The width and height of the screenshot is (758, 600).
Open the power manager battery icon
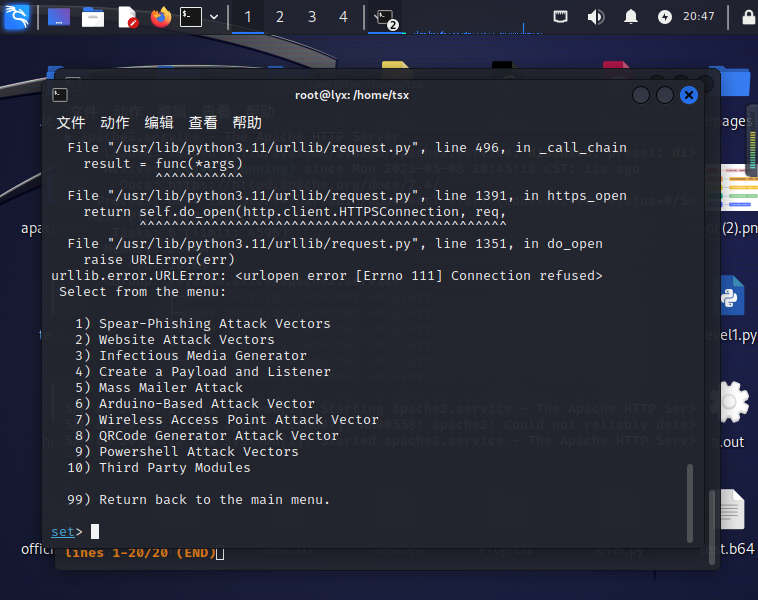[x=665, y=17]
